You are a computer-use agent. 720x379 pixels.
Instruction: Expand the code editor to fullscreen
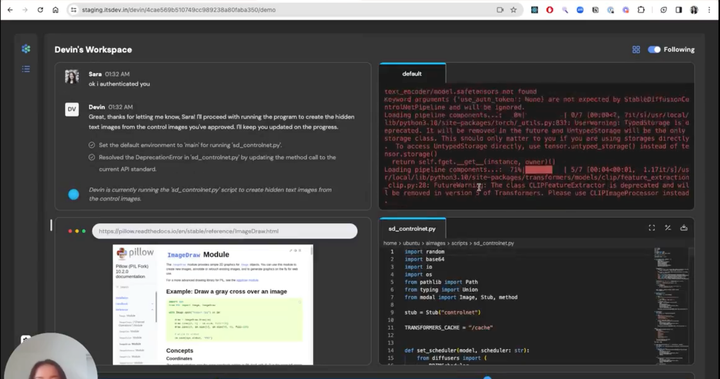(652, 228)
